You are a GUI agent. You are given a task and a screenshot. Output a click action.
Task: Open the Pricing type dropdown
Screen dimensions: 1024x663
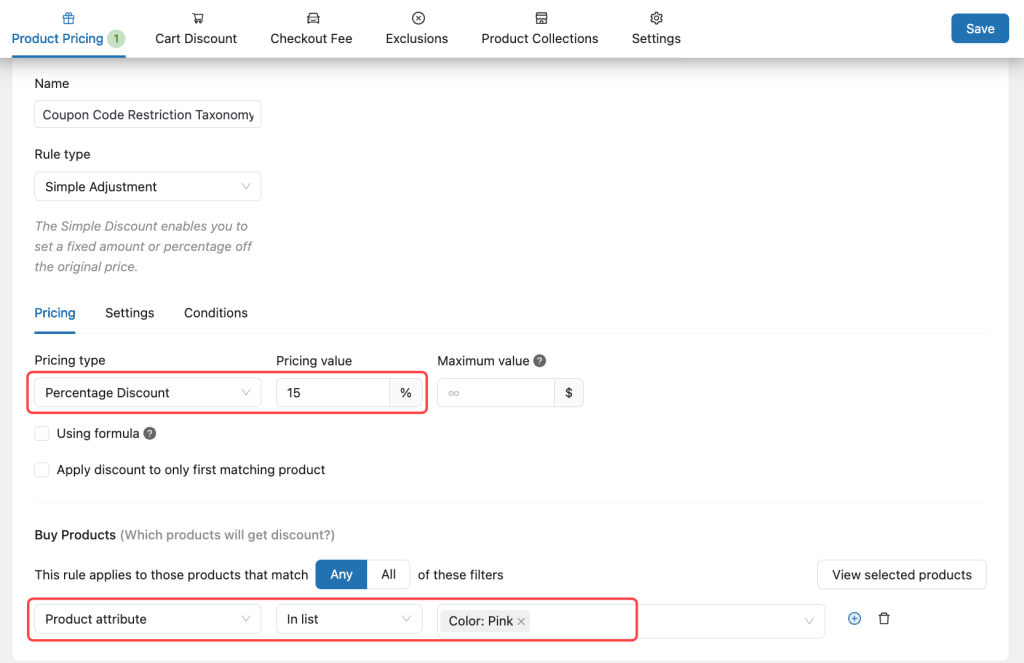click(146, 392)
